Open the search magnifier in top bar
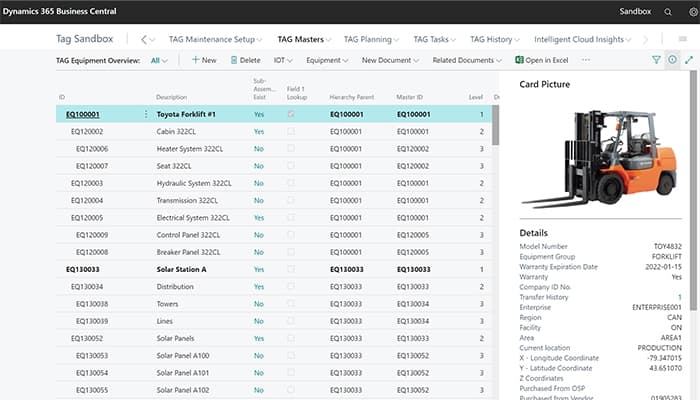 point(667,12)
